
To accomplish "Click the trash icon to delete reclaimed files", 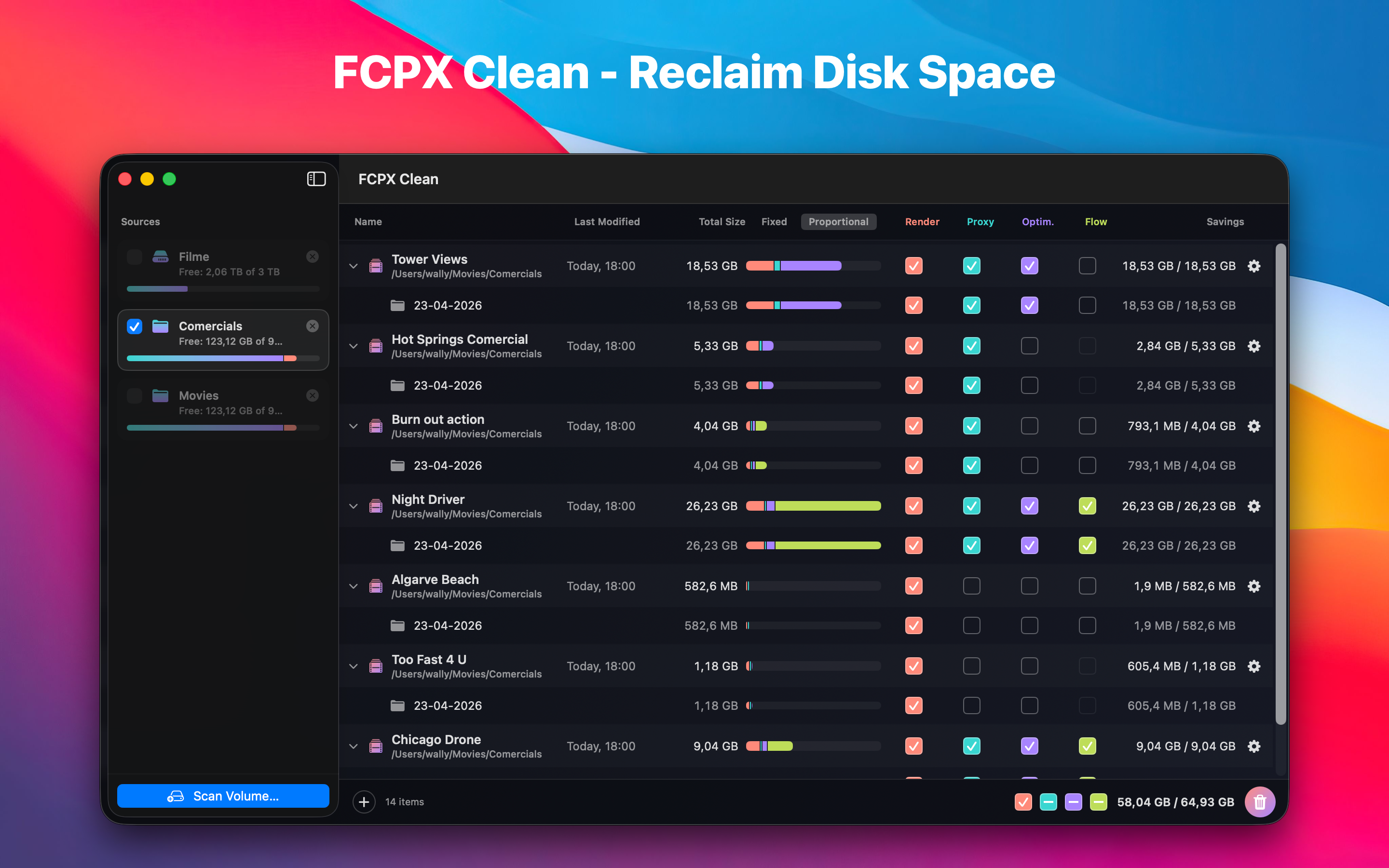I will pyautogui.click(x=1260, y=802).
